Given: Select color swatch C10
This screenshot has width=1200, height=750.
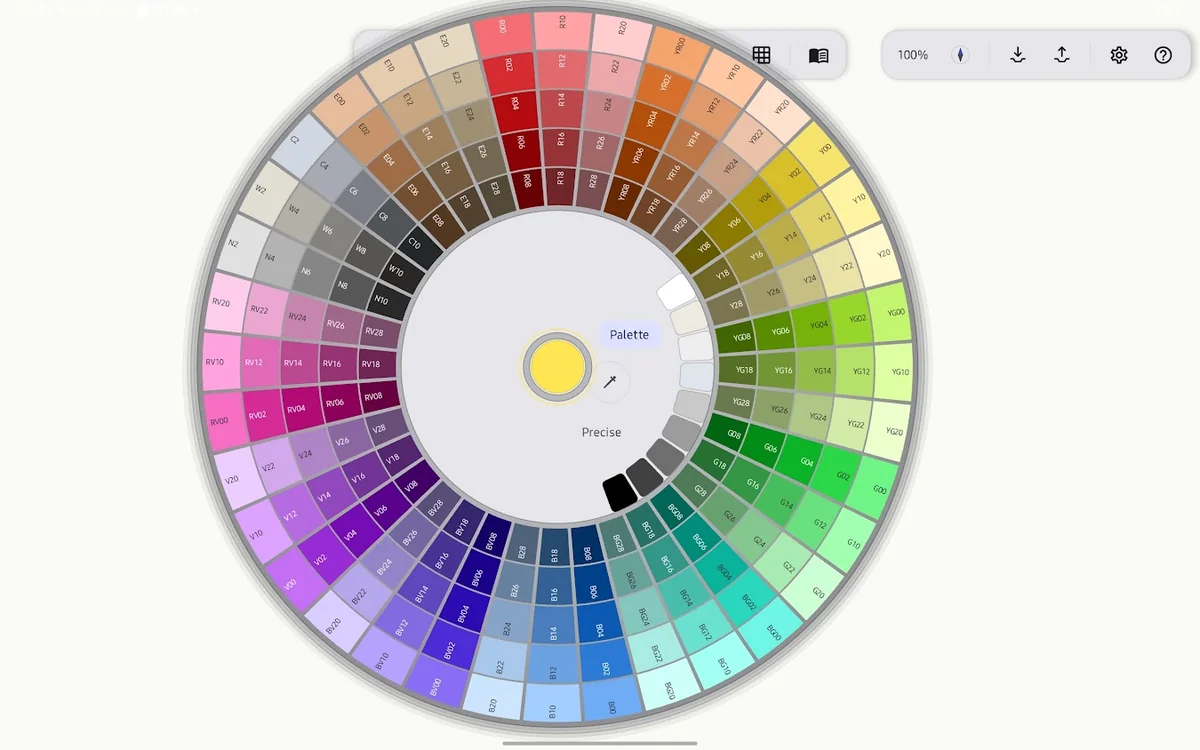Looking at the screenshot, I should pos(415,244).
